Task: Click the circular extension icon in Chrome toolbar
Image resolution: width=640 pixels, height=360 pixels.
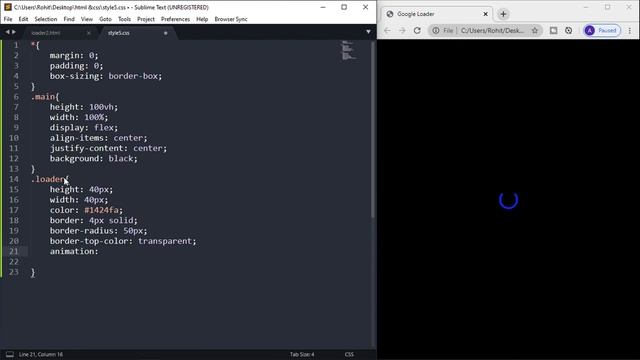Action: coord(569,31)
